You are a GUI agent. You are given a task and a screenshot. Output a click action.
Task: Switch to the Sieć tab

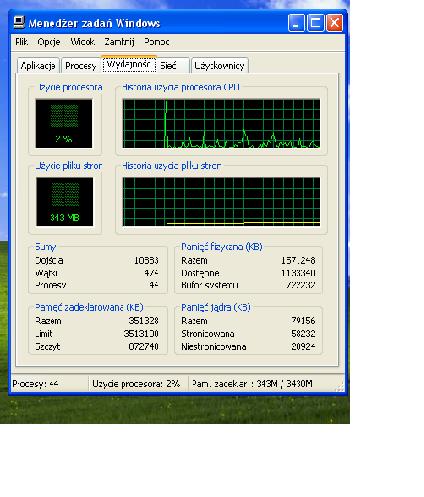[x=172, y=66]
